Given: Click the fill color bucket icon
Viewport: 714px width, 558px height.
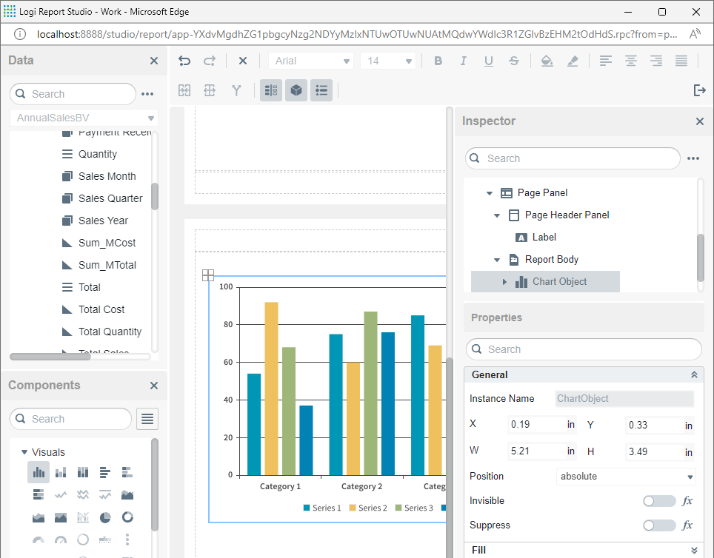Looking at the screenshot, I should tap(546, 61).
